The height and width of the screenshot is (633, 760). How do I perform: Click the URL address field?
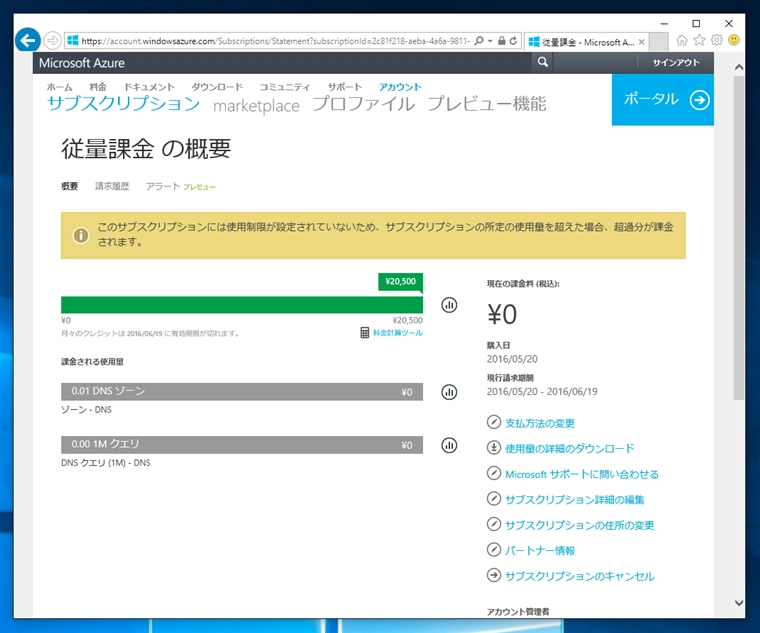coord(275,41)
